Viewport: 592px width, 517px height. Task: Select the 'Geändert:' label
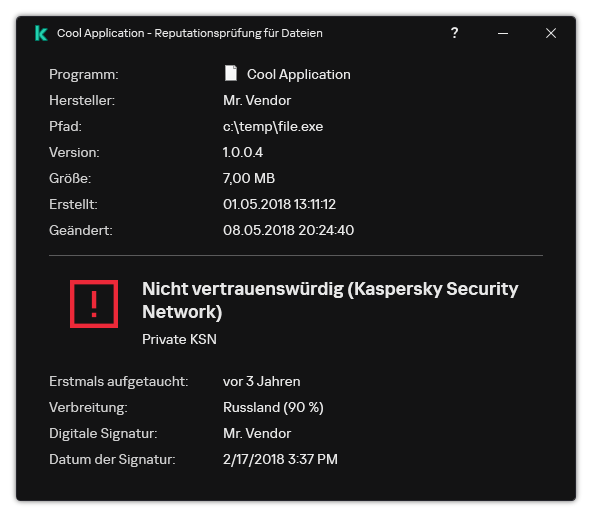click(x=81, y=230)
